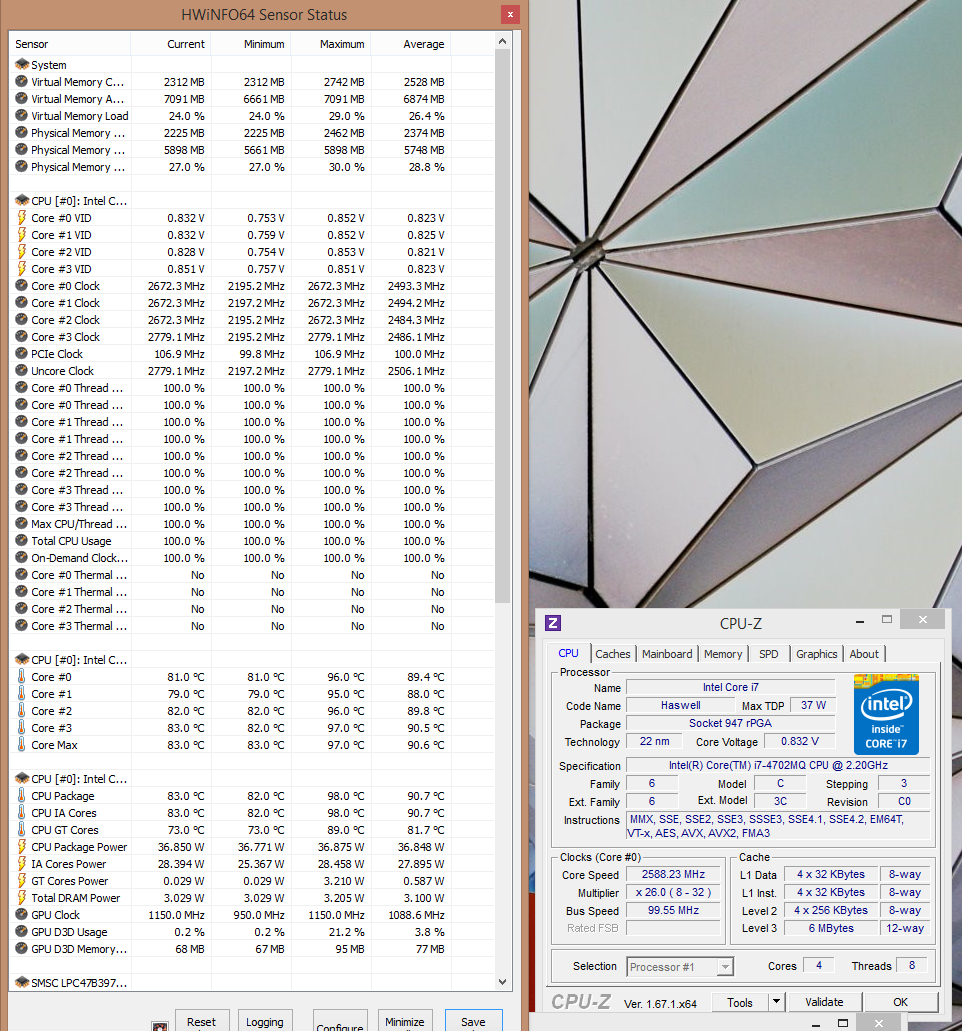The height and width of the screenshot is (1031, 962).
Task: Select the CPU tab in CPU-Z
Action: (568, 653)
